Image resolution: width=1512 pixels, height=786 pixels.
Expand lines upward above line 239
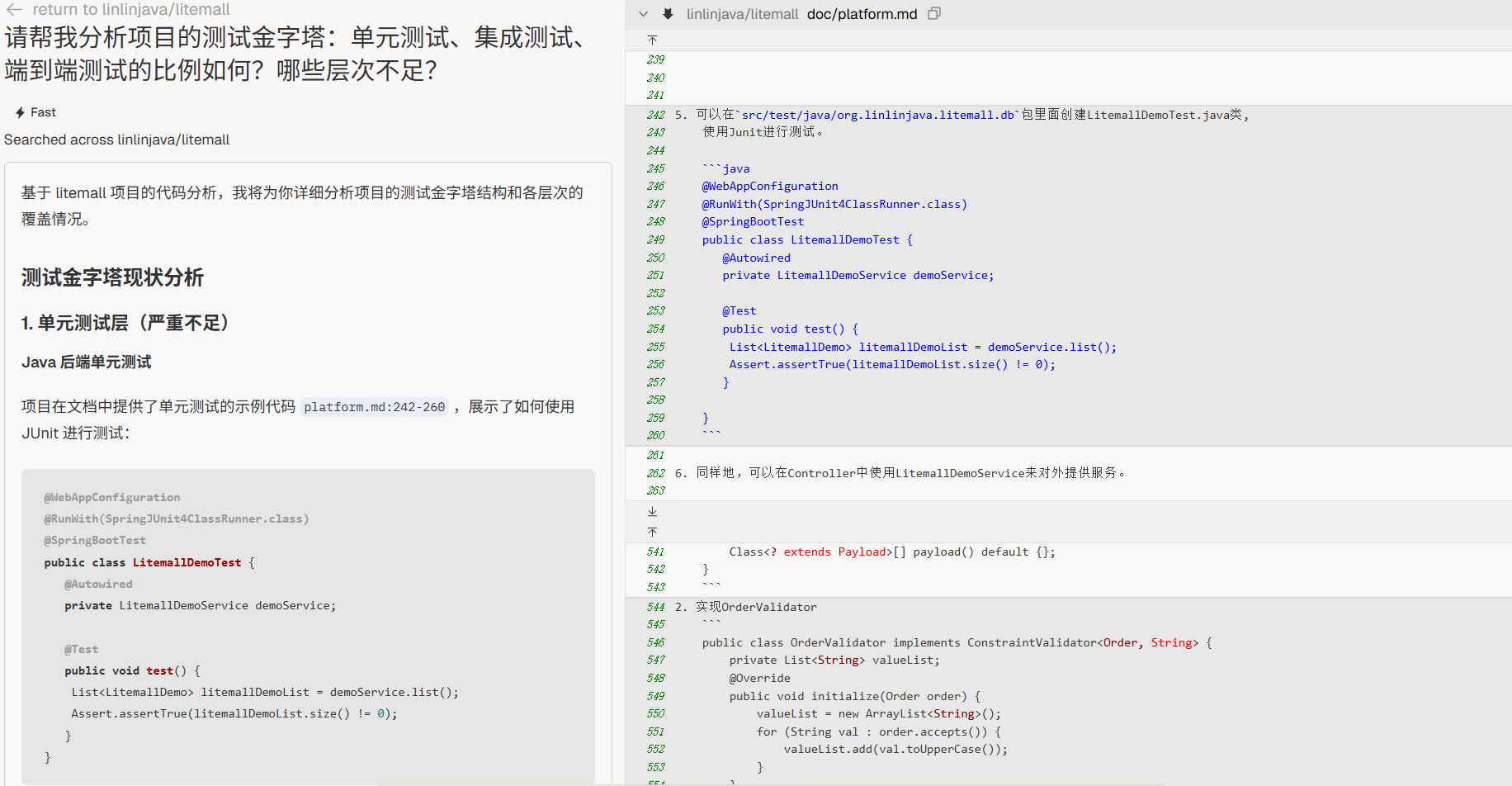pos(652,40)
